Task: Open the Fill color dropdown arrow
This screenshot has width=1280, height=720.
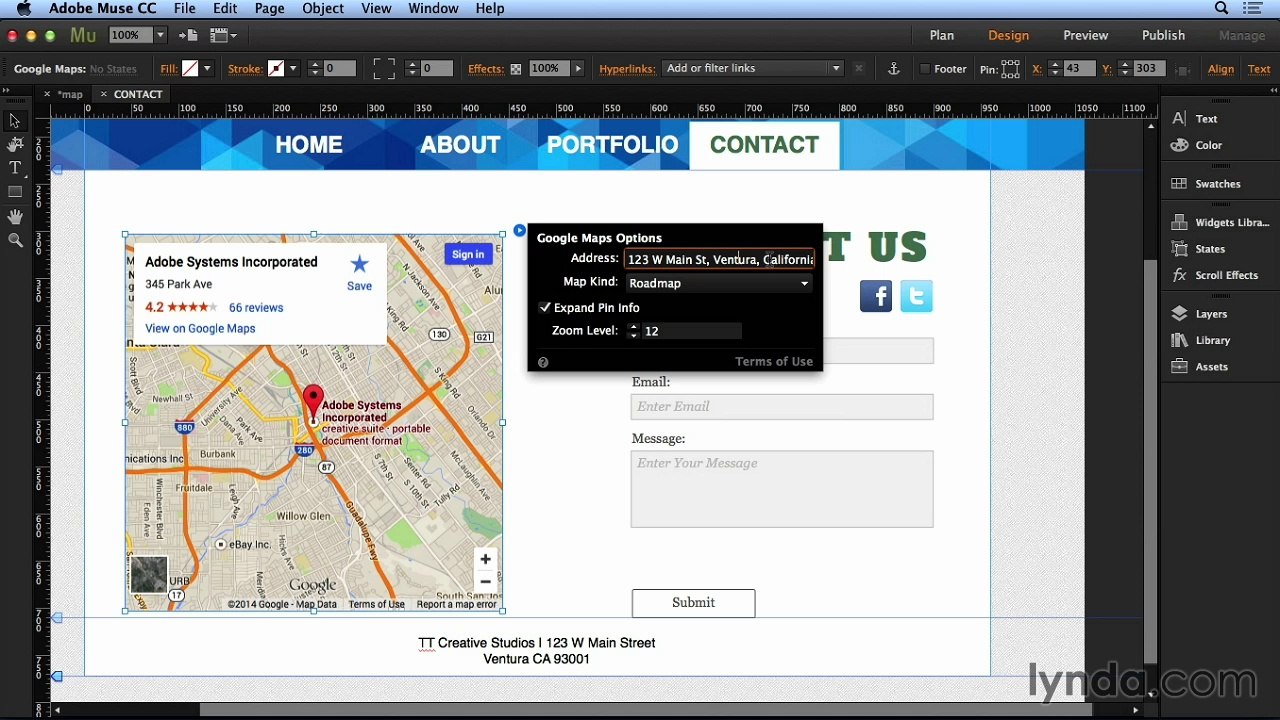Action: [x=207, y=69]
